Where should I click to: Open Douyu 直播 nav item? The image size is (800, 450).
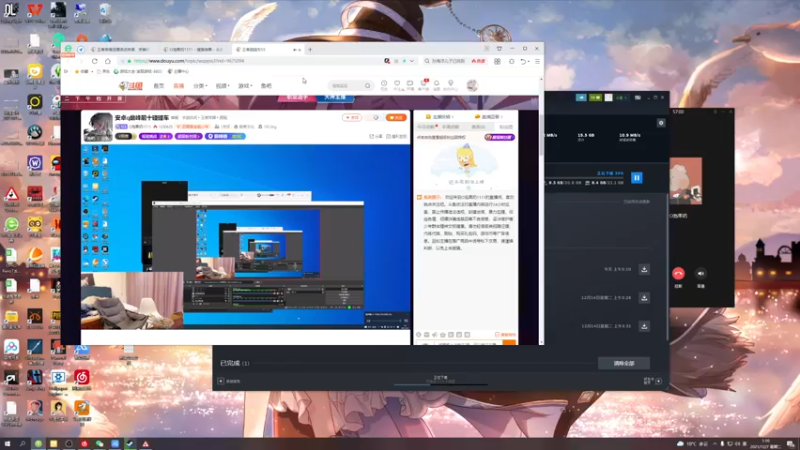(179, 86)
